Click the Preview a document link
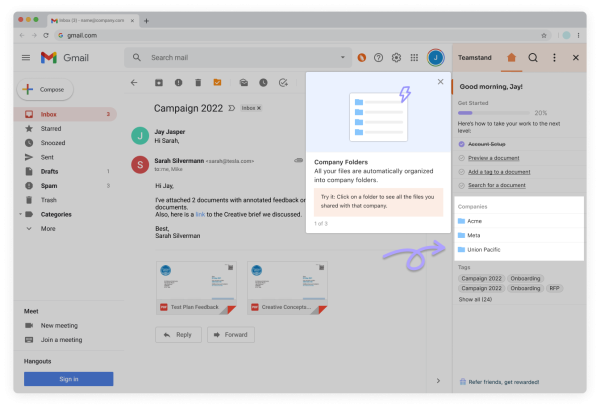 [494, 158]
